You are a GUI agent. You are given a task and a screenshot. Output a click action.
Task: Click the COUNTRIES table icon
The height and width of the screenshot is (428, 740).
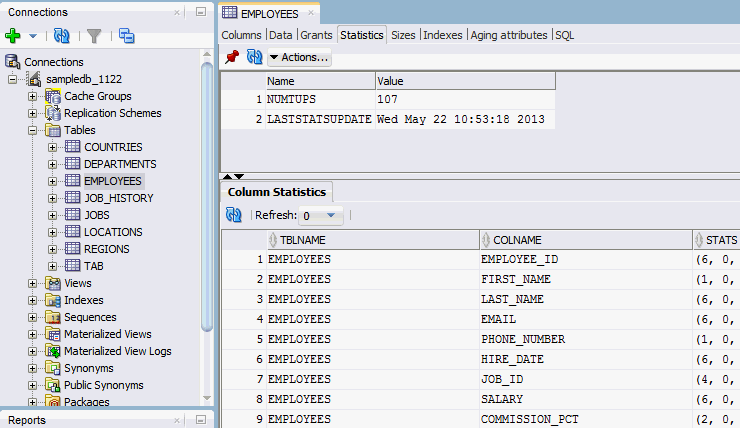[x=72, y=147]
